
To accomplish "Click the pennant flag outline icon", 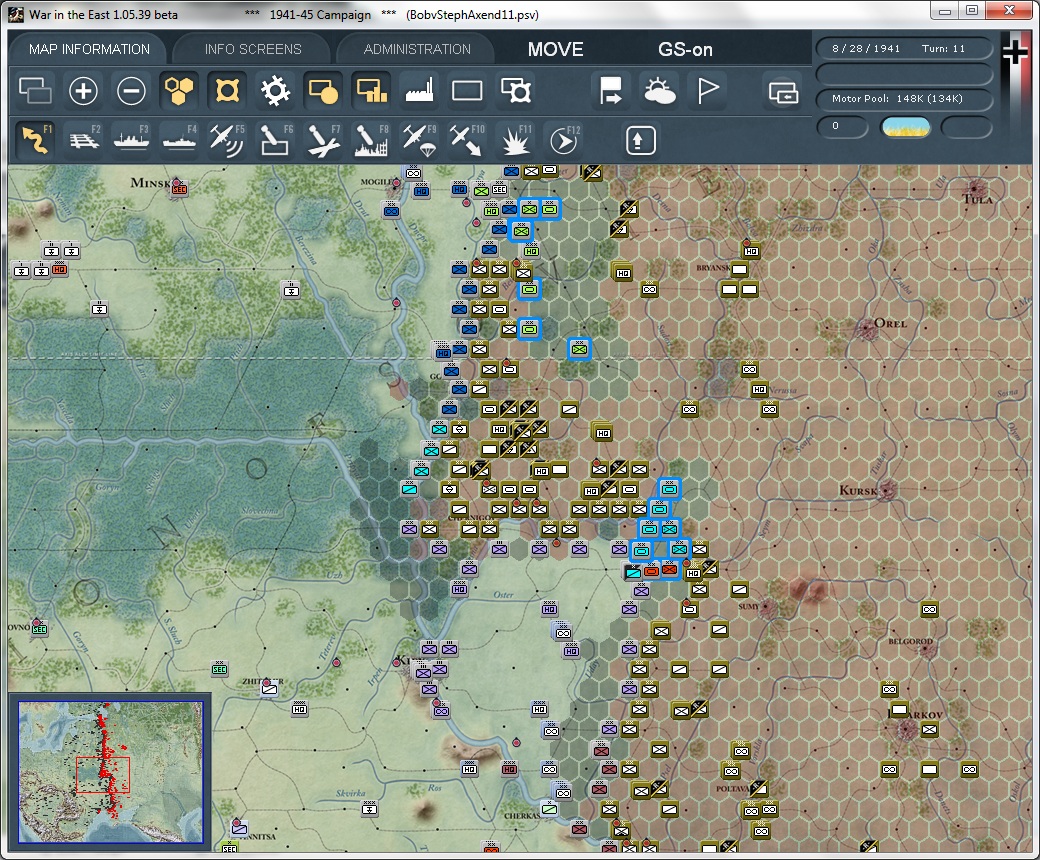I will tap(707, 90).
